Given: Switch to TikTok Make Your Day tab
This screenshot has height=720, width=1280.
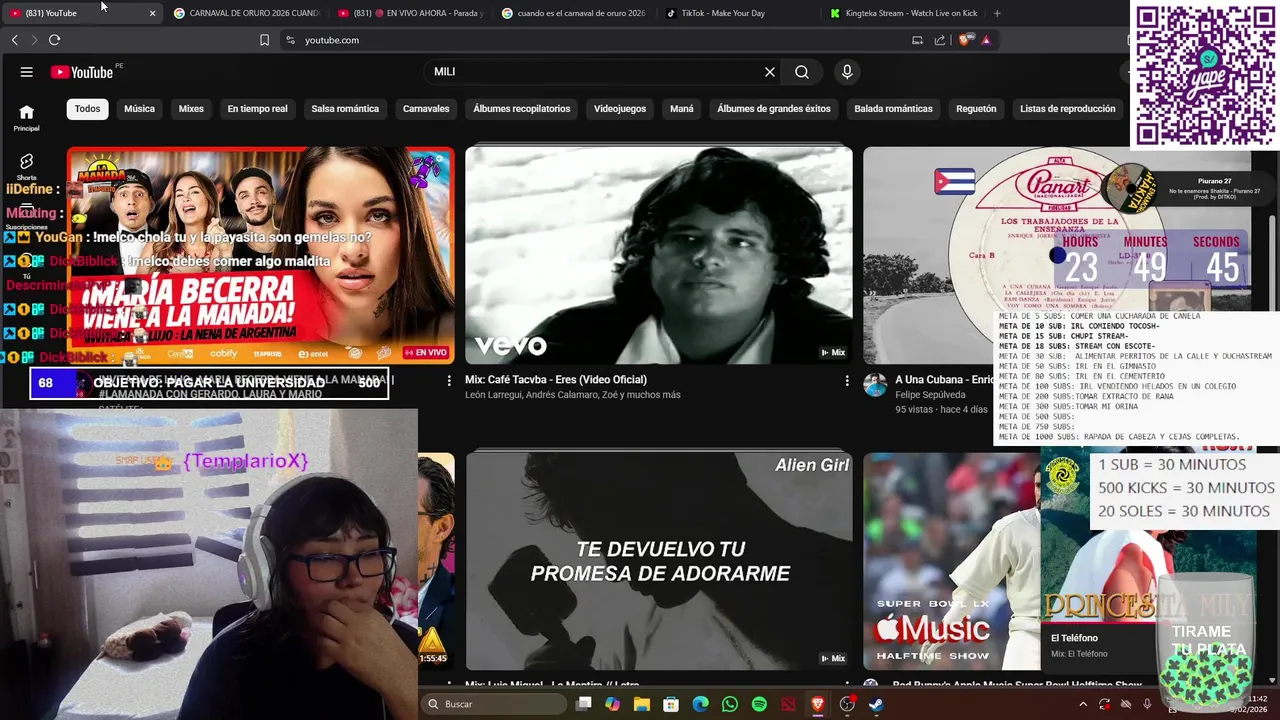Looking at the screenshot, I should click(x=738, y=13).
